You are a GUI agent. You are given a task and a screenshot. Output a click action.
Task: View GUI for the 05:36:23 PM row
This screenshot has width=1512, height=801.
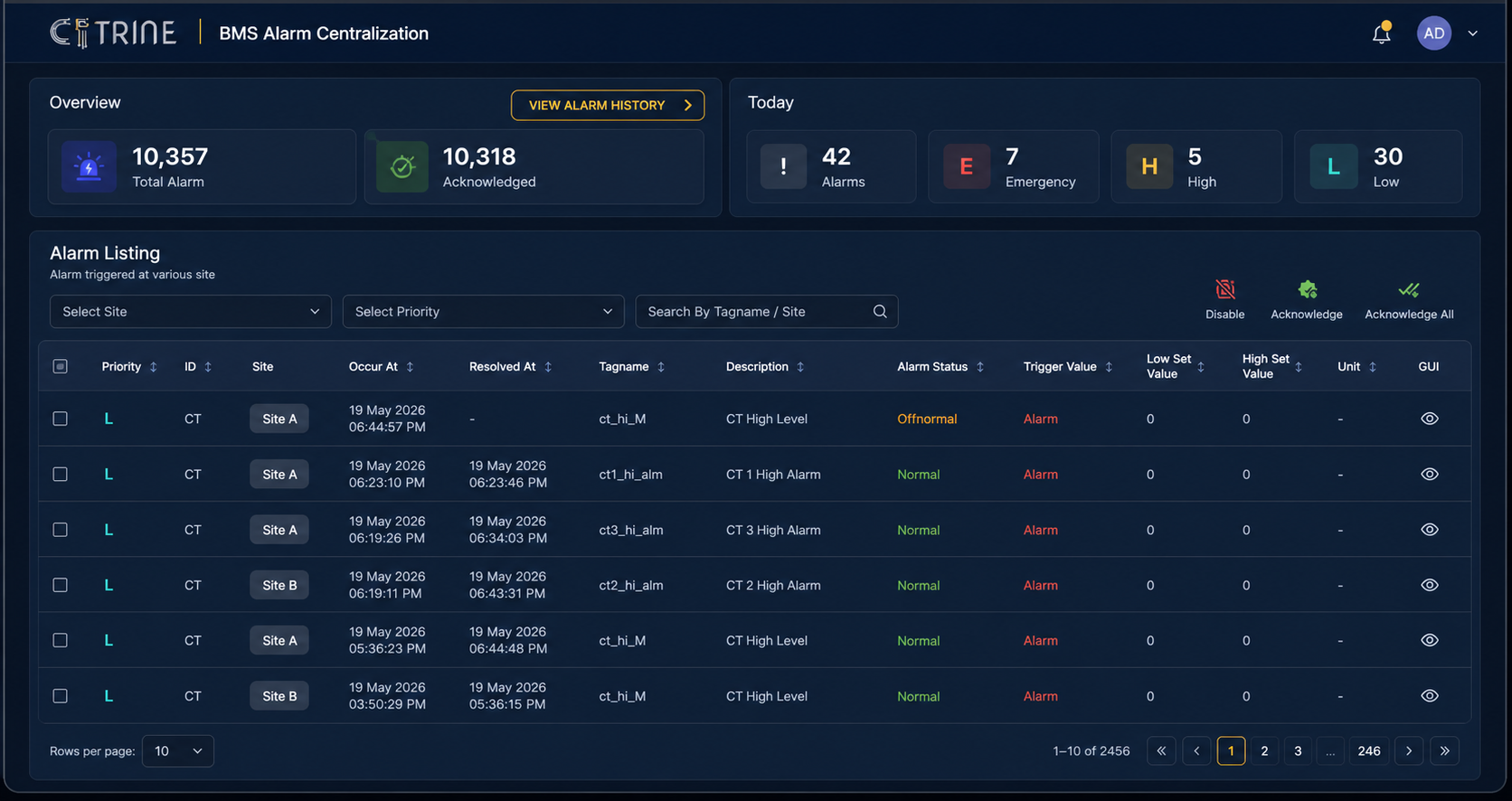click(1430, 640)
